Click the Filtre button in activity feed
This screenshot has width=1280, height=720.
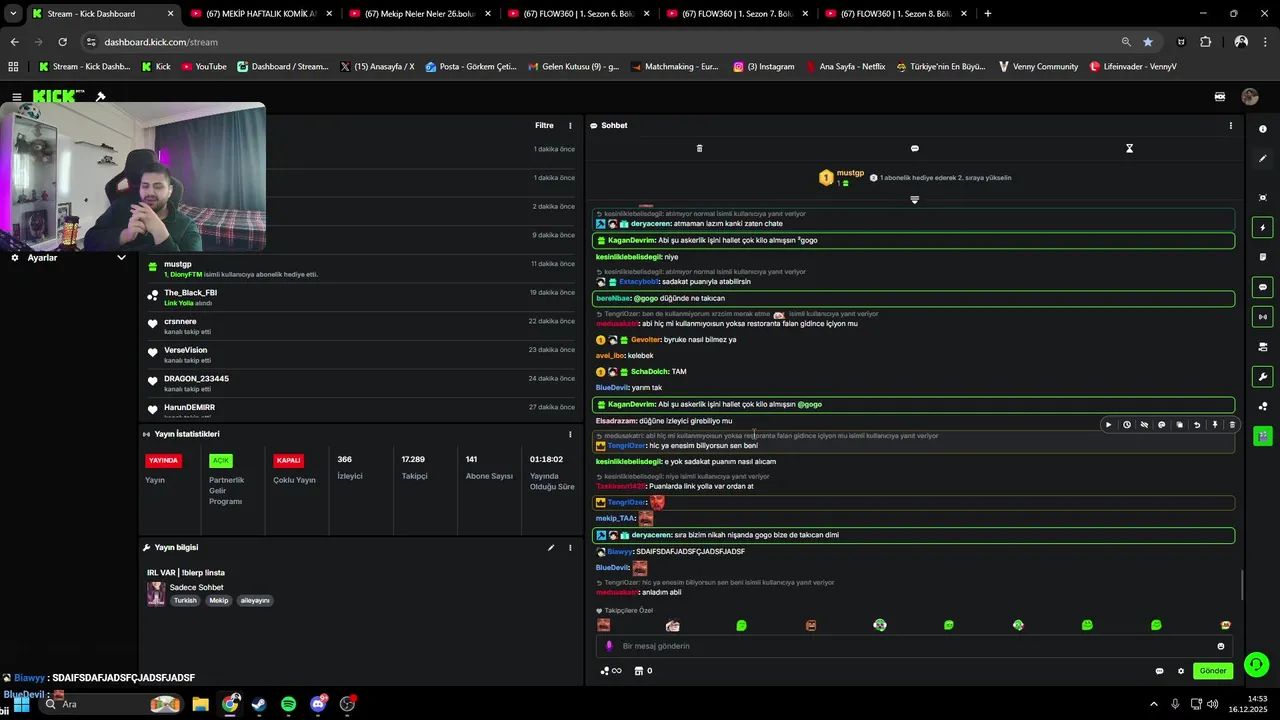tap(544, 126)
